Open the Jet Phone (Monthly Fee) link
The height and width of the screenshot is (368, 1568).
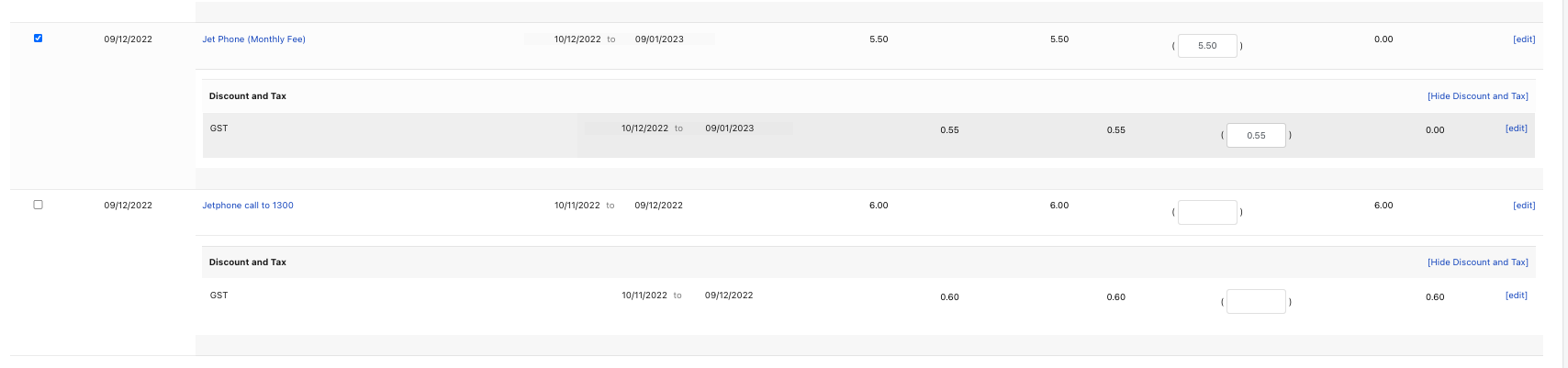point(253,39)
